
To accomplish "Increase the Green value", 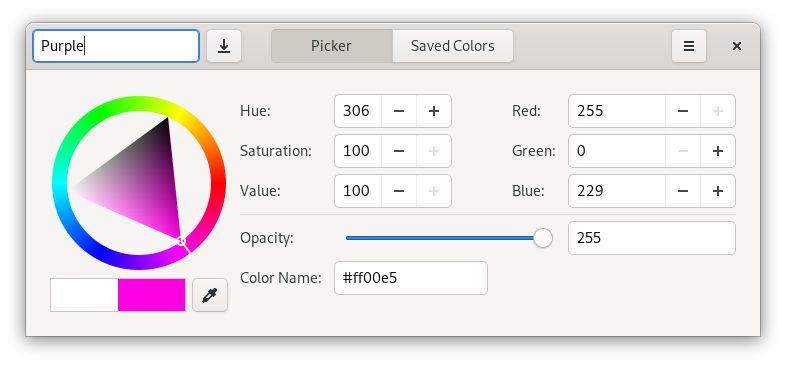I will click(x=718, y=151).
